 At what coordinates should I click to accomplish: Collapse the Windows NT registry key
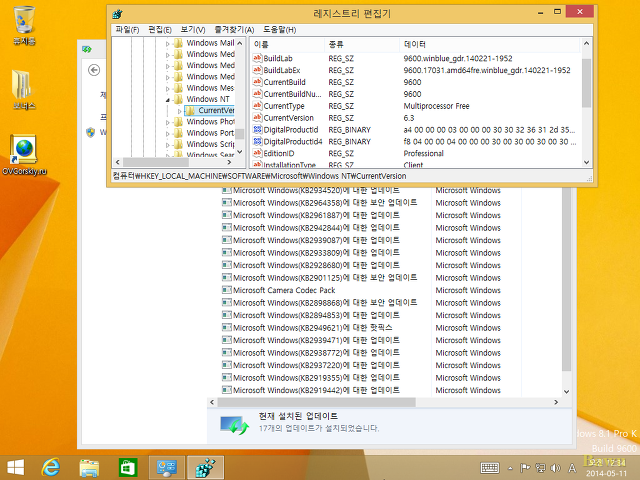click(167, 99)
